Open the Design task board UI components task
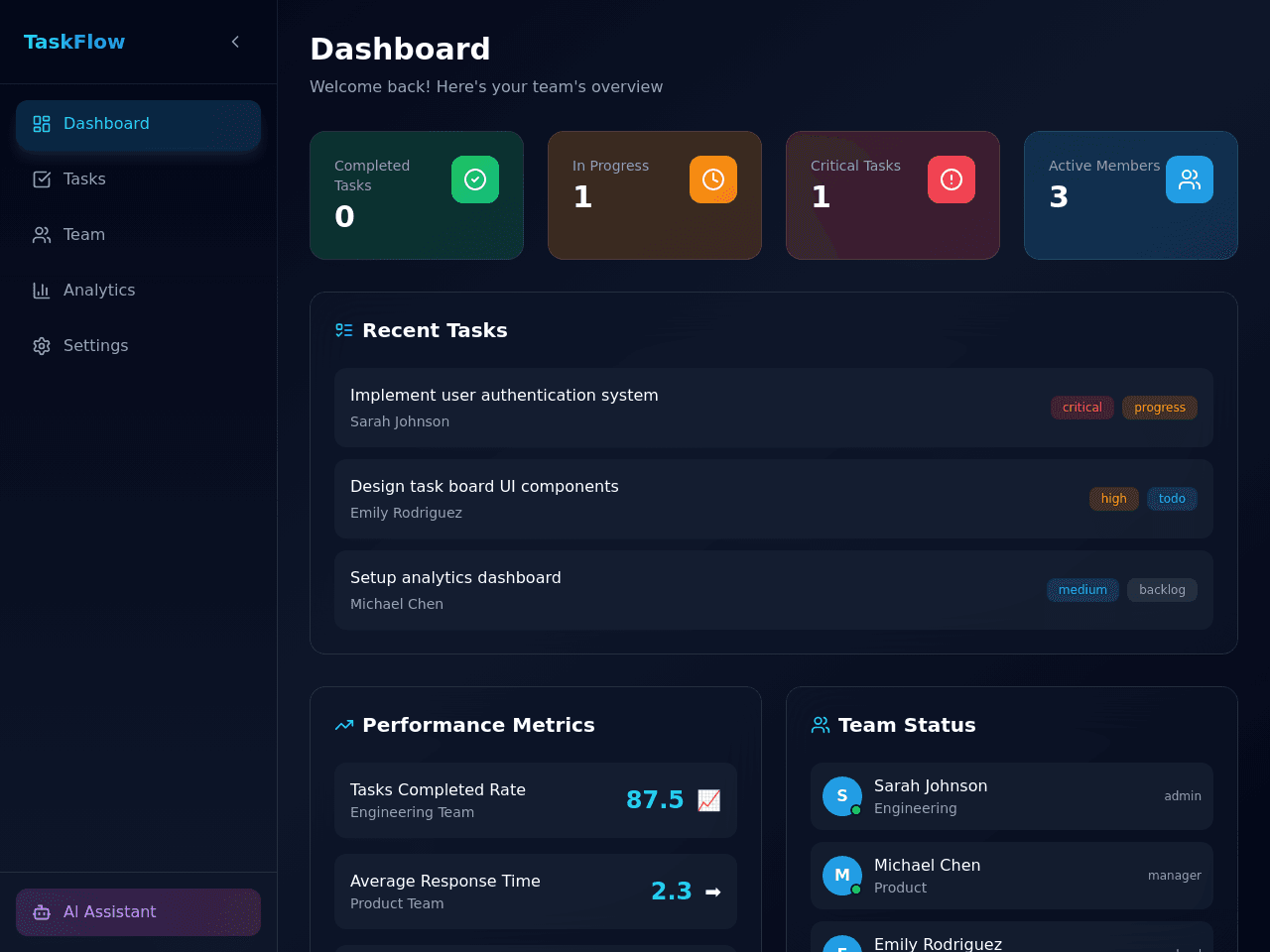The height and width of the screenshot is (952, 1270). (774, 499)
